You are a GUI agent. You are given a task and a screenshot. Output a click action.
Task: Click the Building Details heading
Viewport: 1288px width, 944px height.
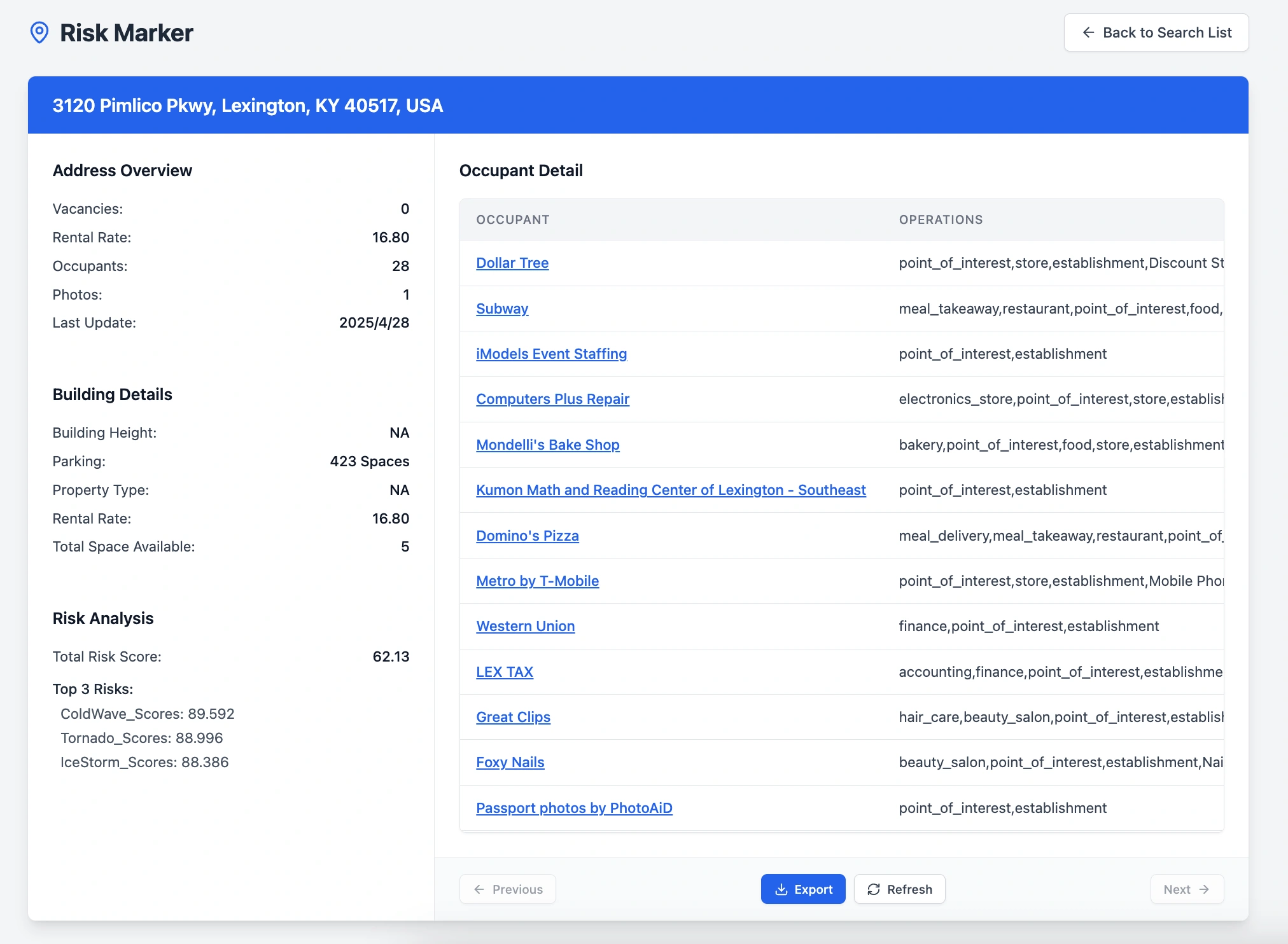tap(112, 394)
